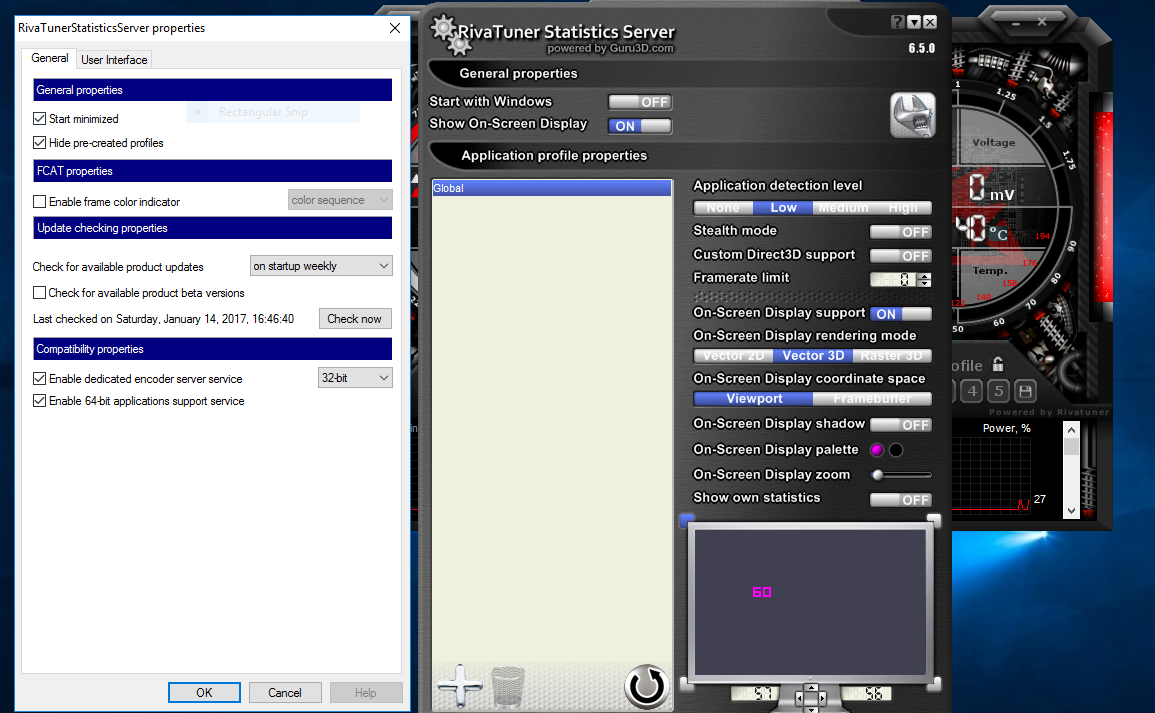Open RivaTuner help question mark icon

coord(897,22)
